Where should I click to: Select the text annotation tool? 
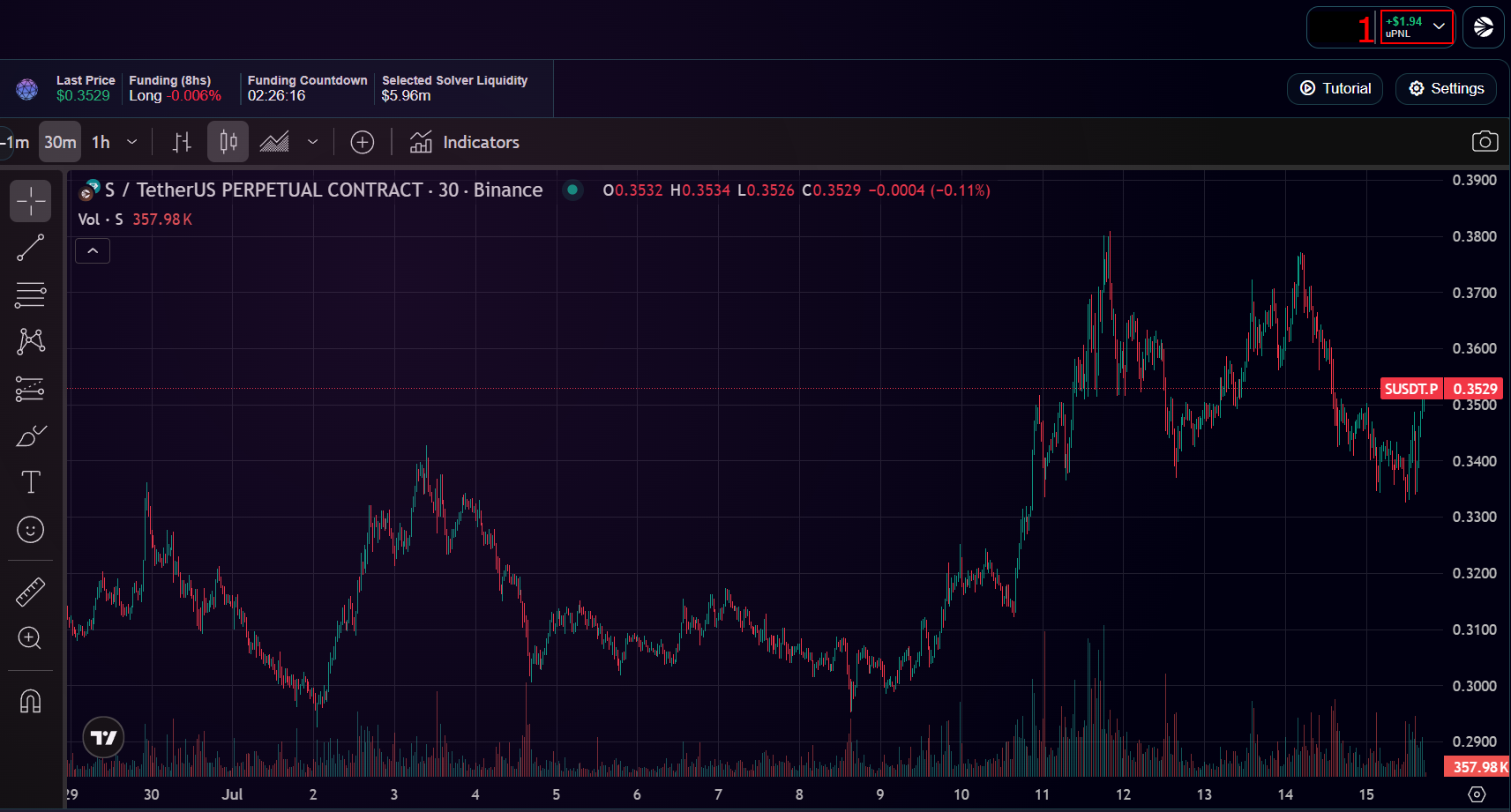tap(30, 482)
